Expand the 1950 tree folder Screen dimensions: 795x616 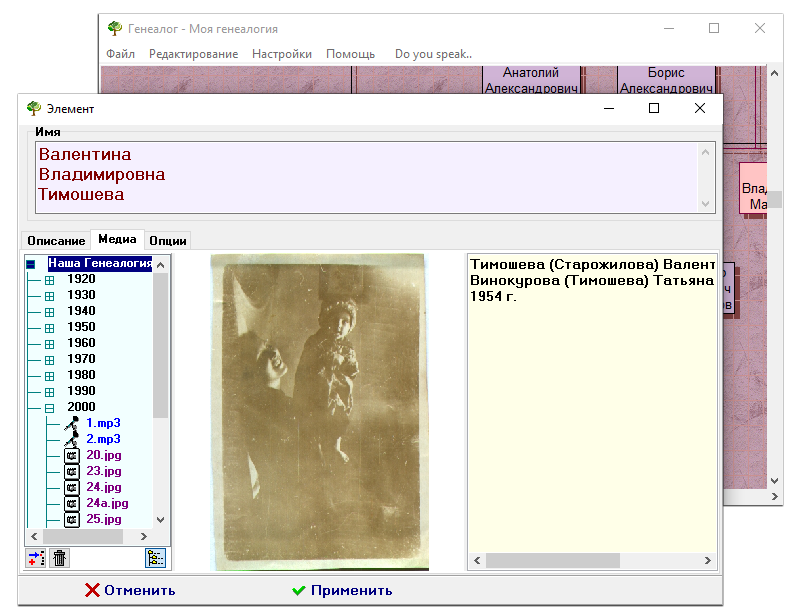(49, 327)
